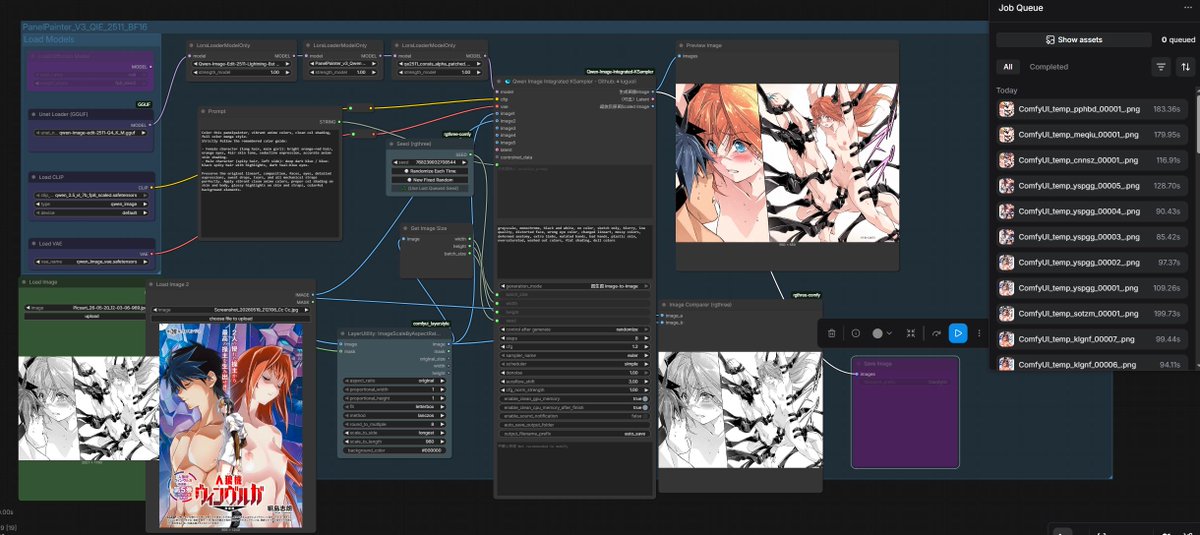
Task: Collapse the Prompt node via its dot
Action: (204, 112)
